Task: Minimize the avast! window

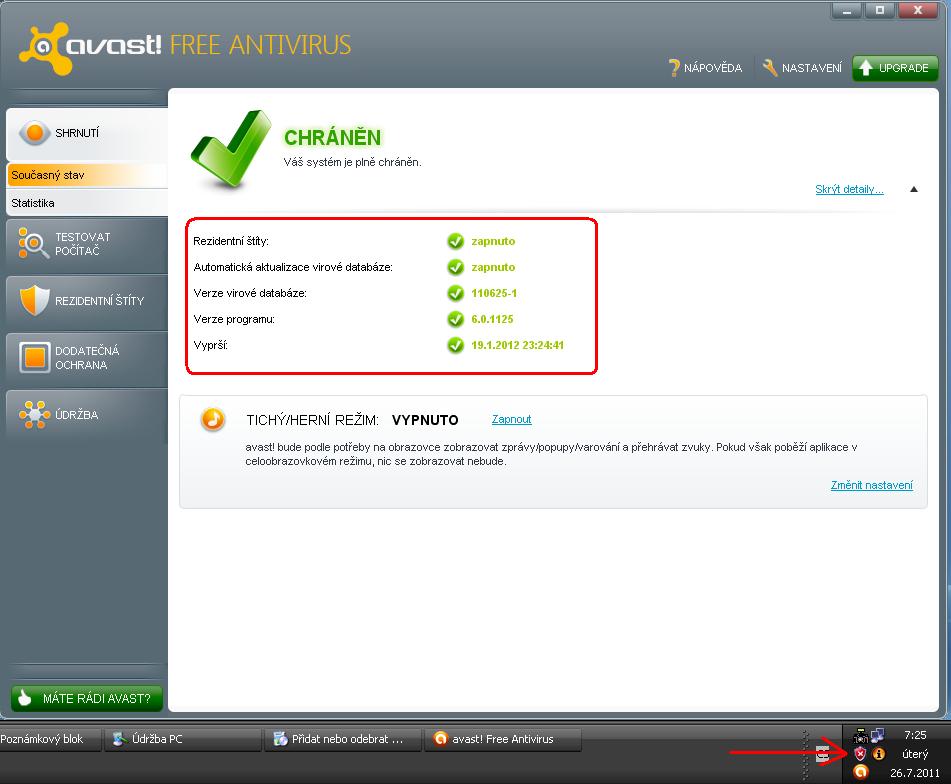Action: (847, 10)
